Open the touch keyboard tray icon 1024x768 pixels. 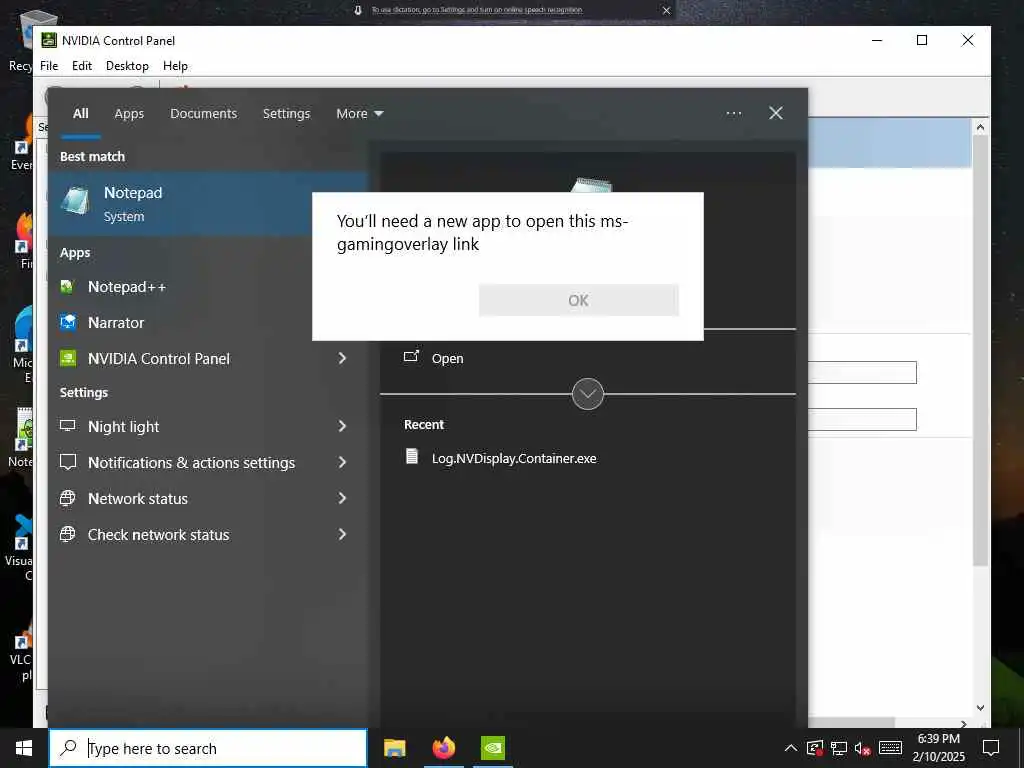pos(891,748)
